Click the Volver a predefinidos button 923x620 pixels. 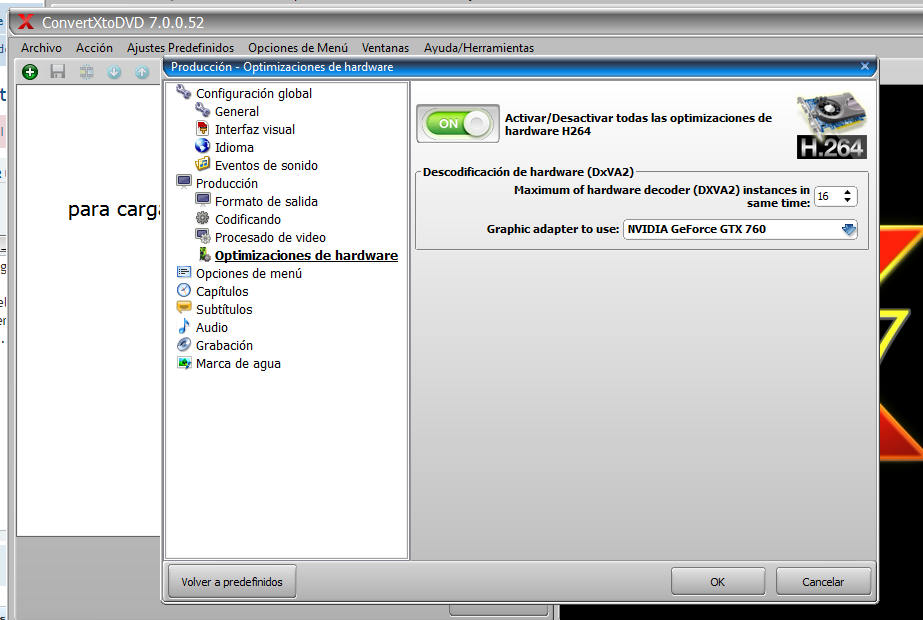(x=232, y=582)
